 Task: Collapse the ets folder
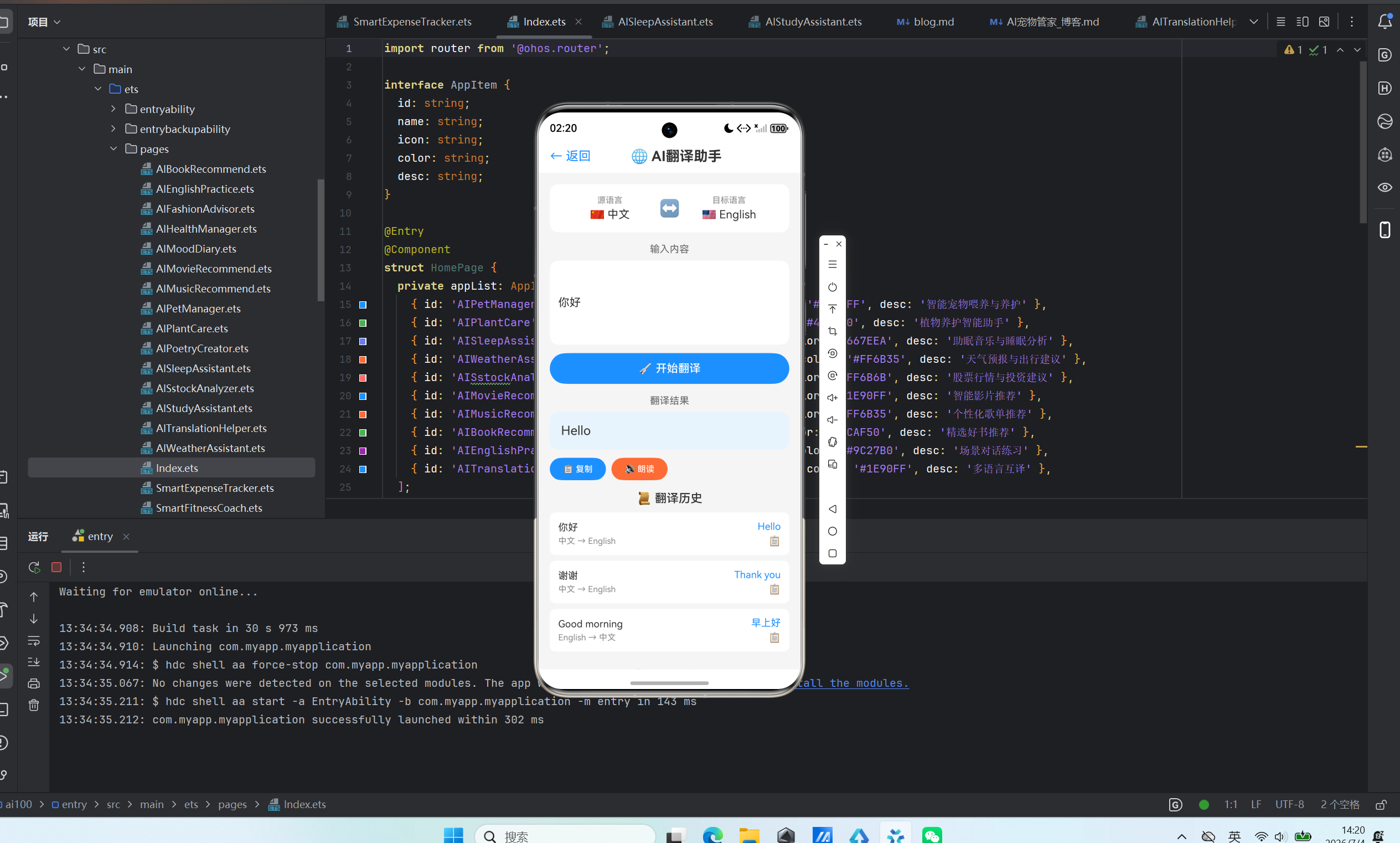click(98, 89)
